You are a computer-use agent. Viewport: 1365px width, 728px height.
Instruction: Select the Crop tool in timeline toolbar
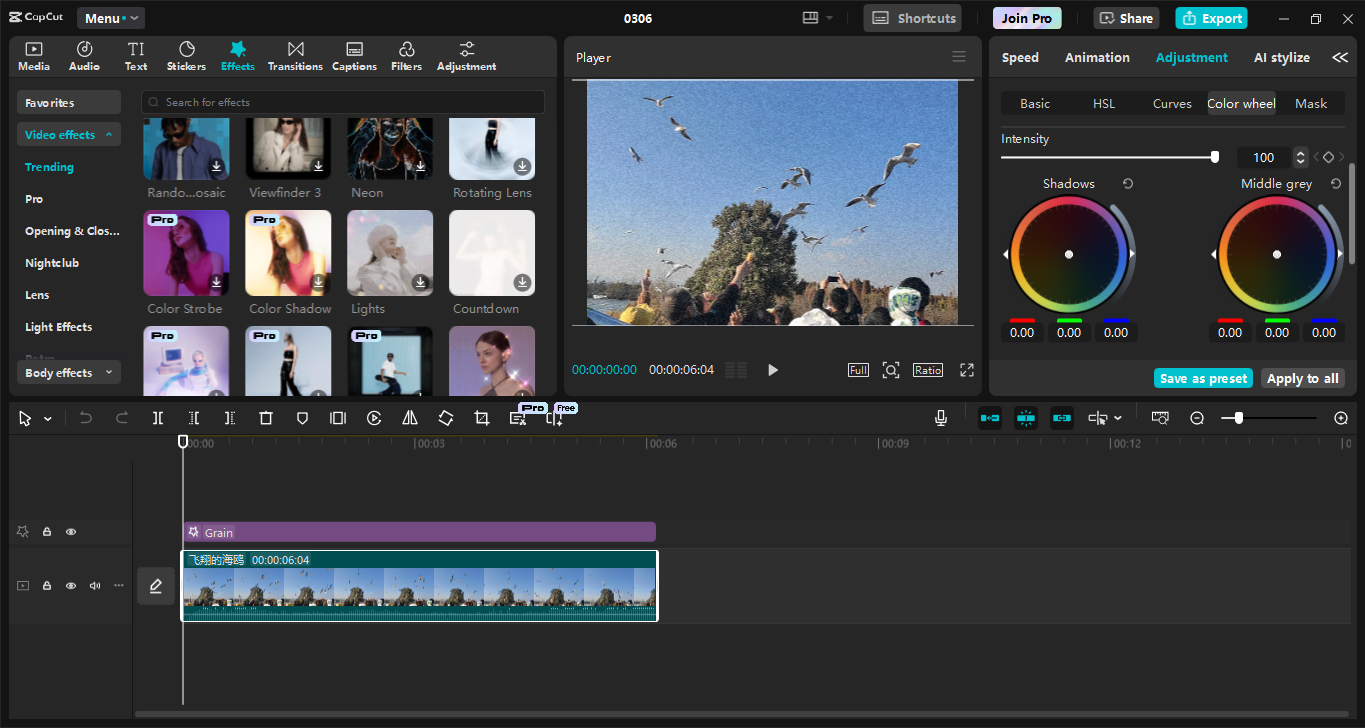pos(482,418)
